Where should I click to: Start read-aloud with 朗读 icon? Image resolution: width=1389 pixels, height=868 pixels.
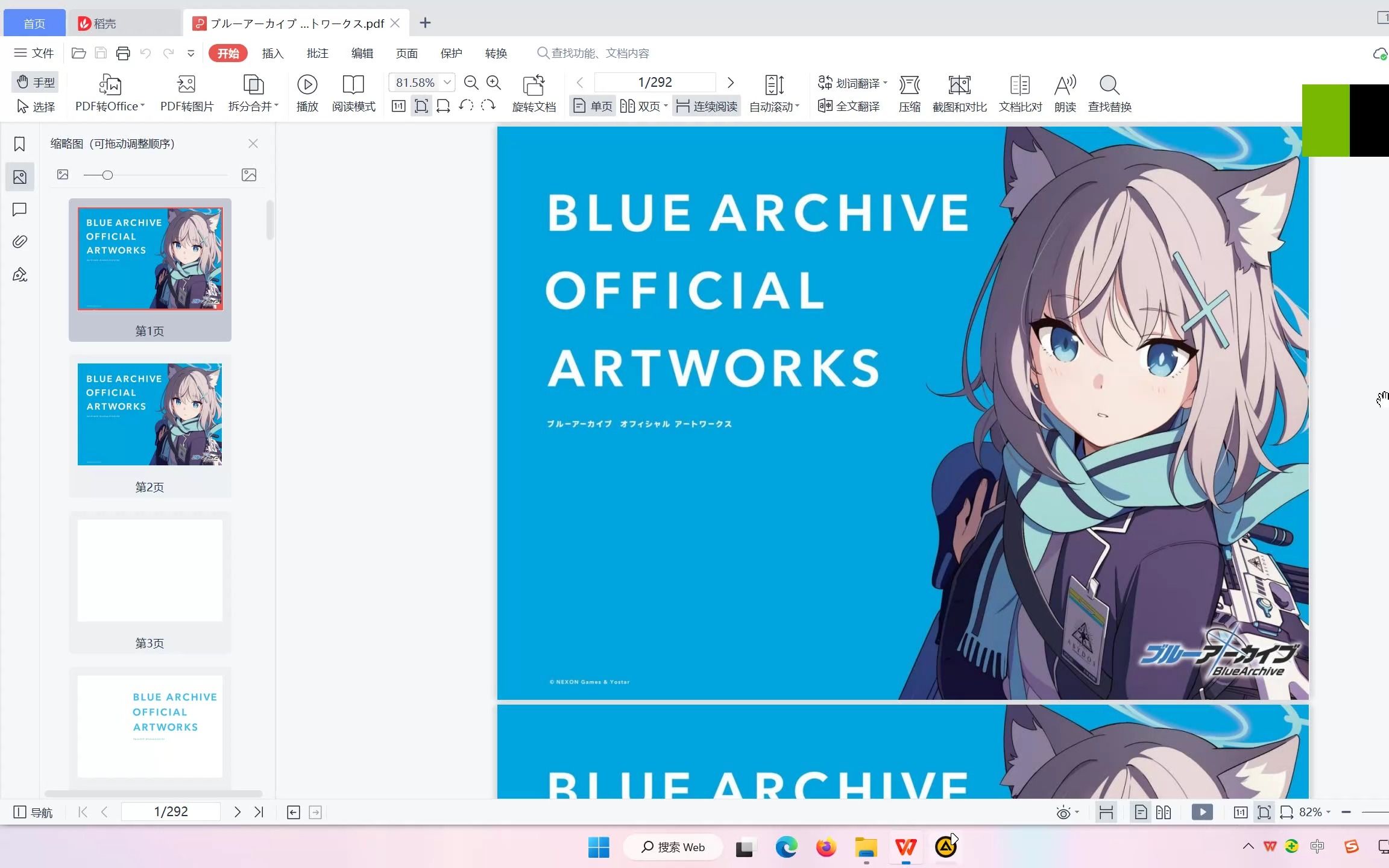click(1065, 85)
